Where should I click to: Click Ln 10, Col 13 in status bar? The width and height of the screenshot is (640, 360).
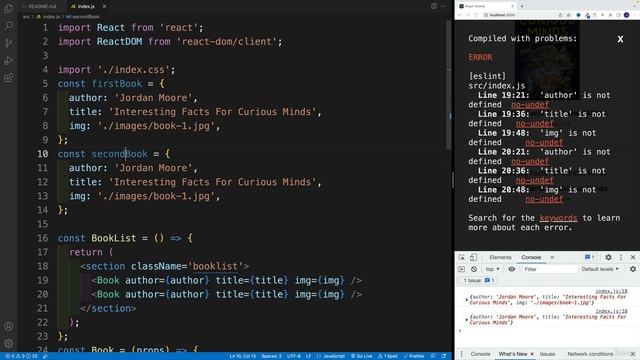242,356
